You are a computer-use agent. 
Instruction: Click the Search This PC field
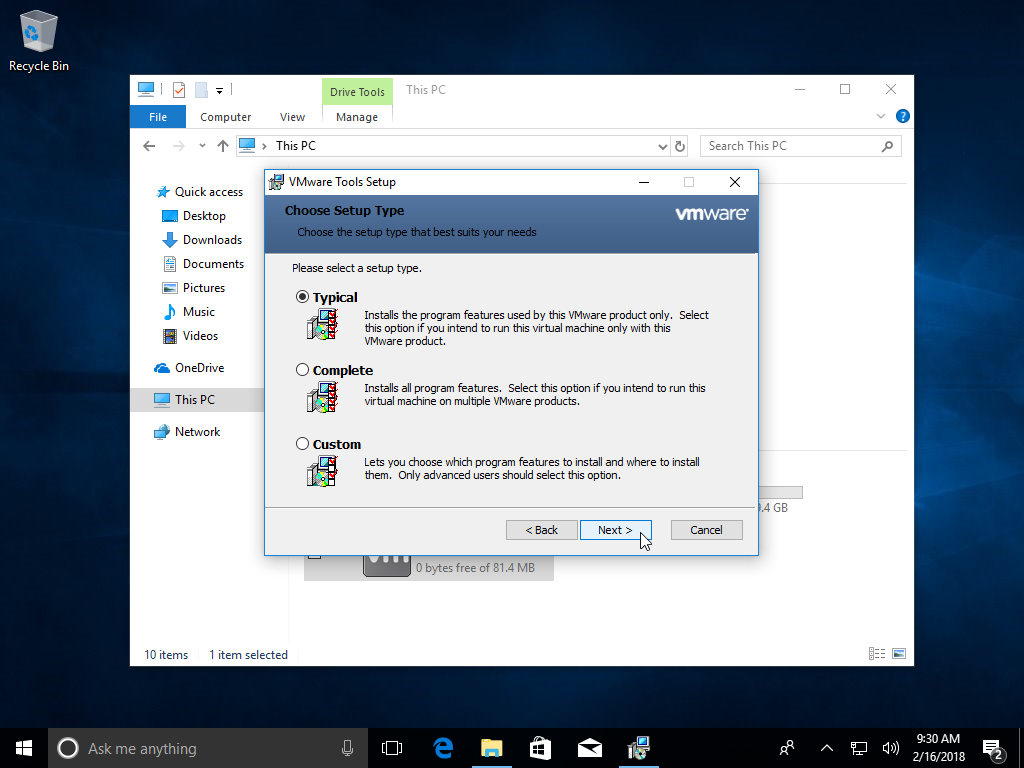coord(790,146)
